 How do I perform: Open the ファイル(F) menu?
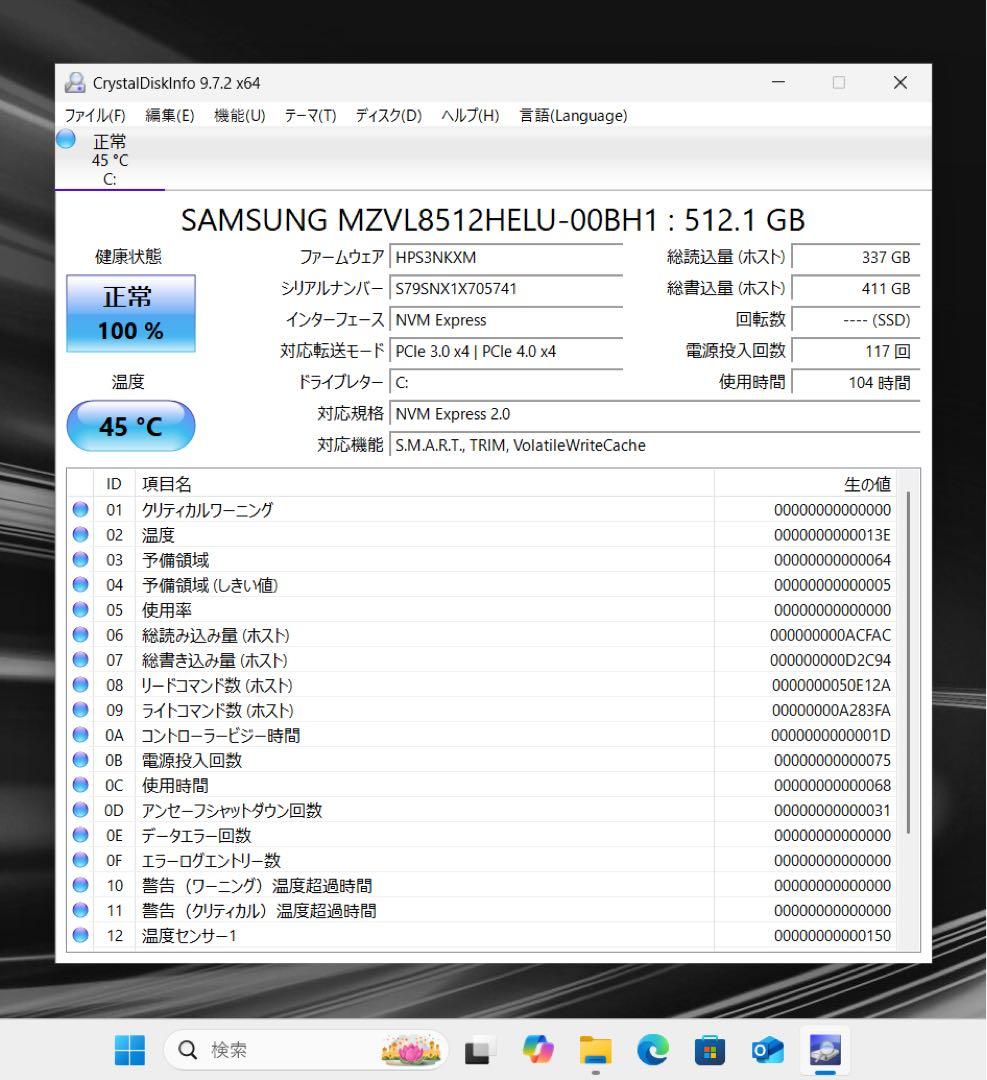click(x=95, y=115)
